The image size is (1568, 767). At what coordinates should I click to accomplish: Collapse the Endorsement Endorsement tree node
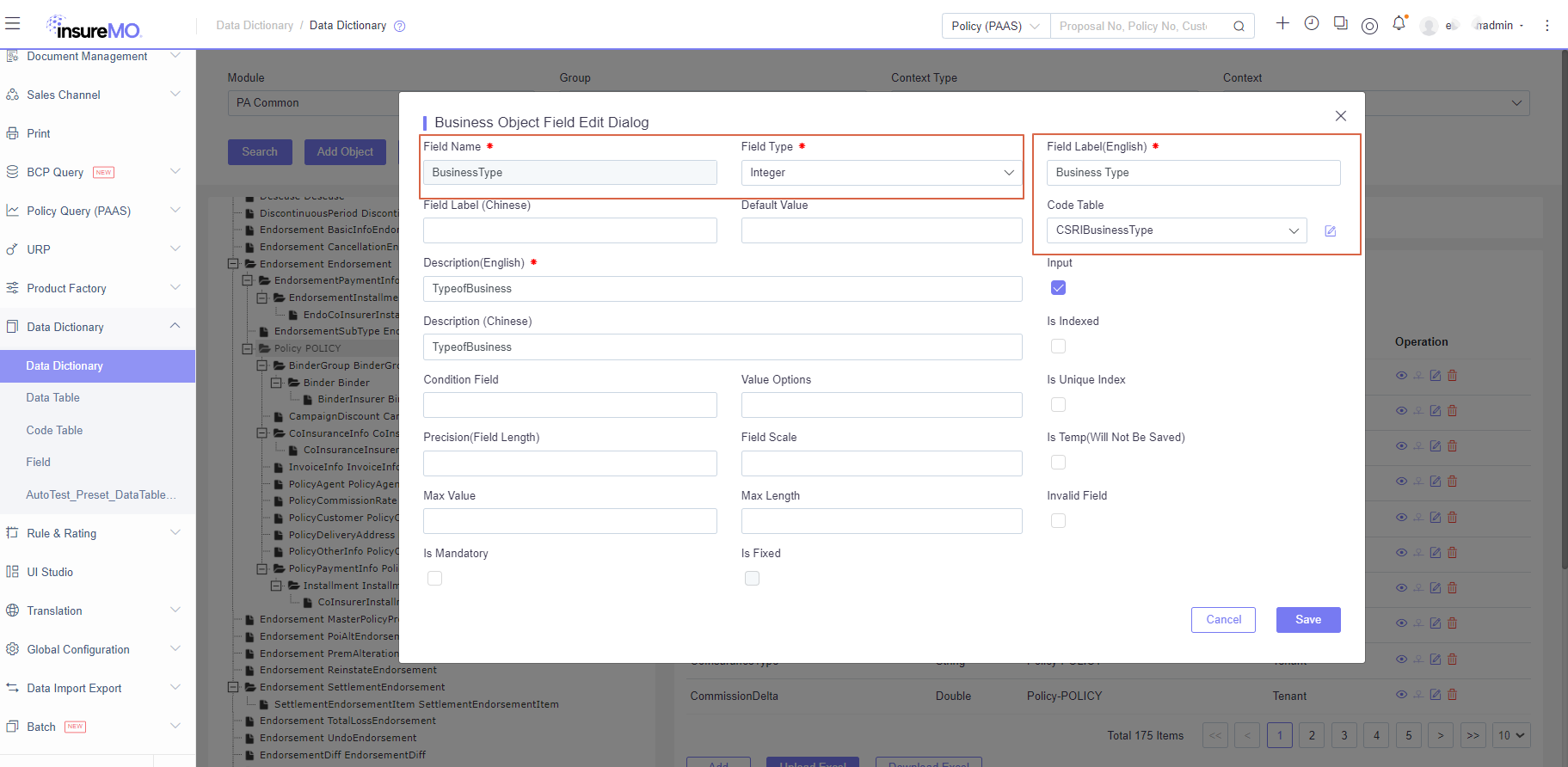(233, 264)
